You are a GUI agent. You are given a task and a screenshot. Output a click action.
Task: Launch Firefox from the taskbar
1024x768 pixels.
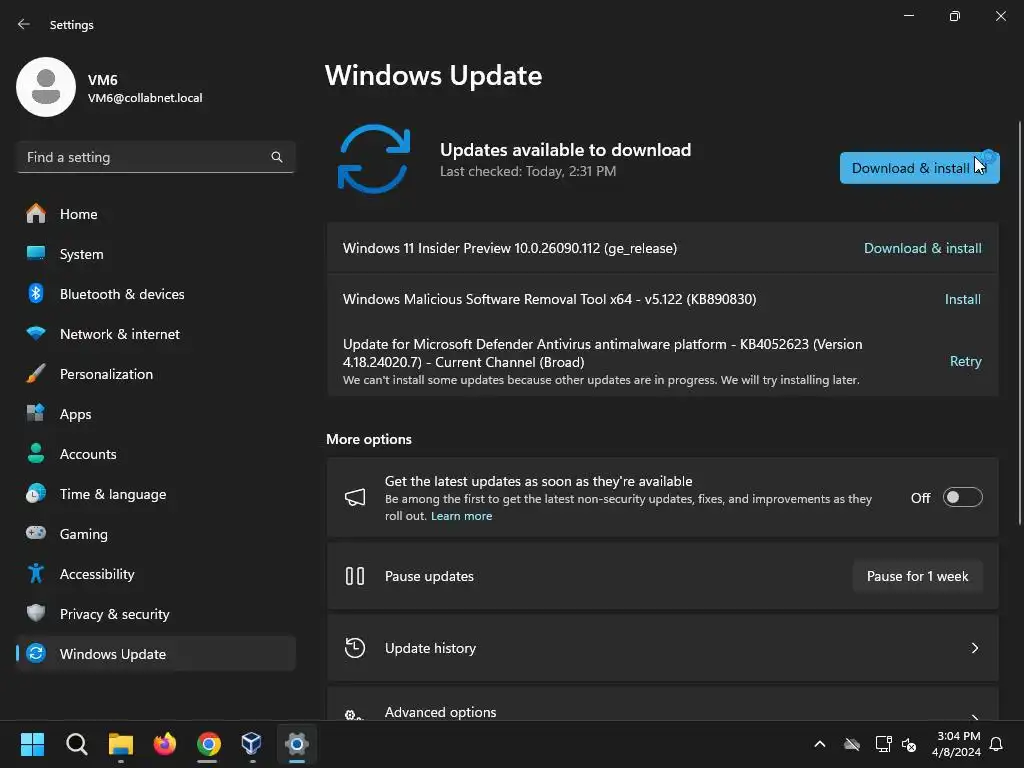[x=165, y=744]
